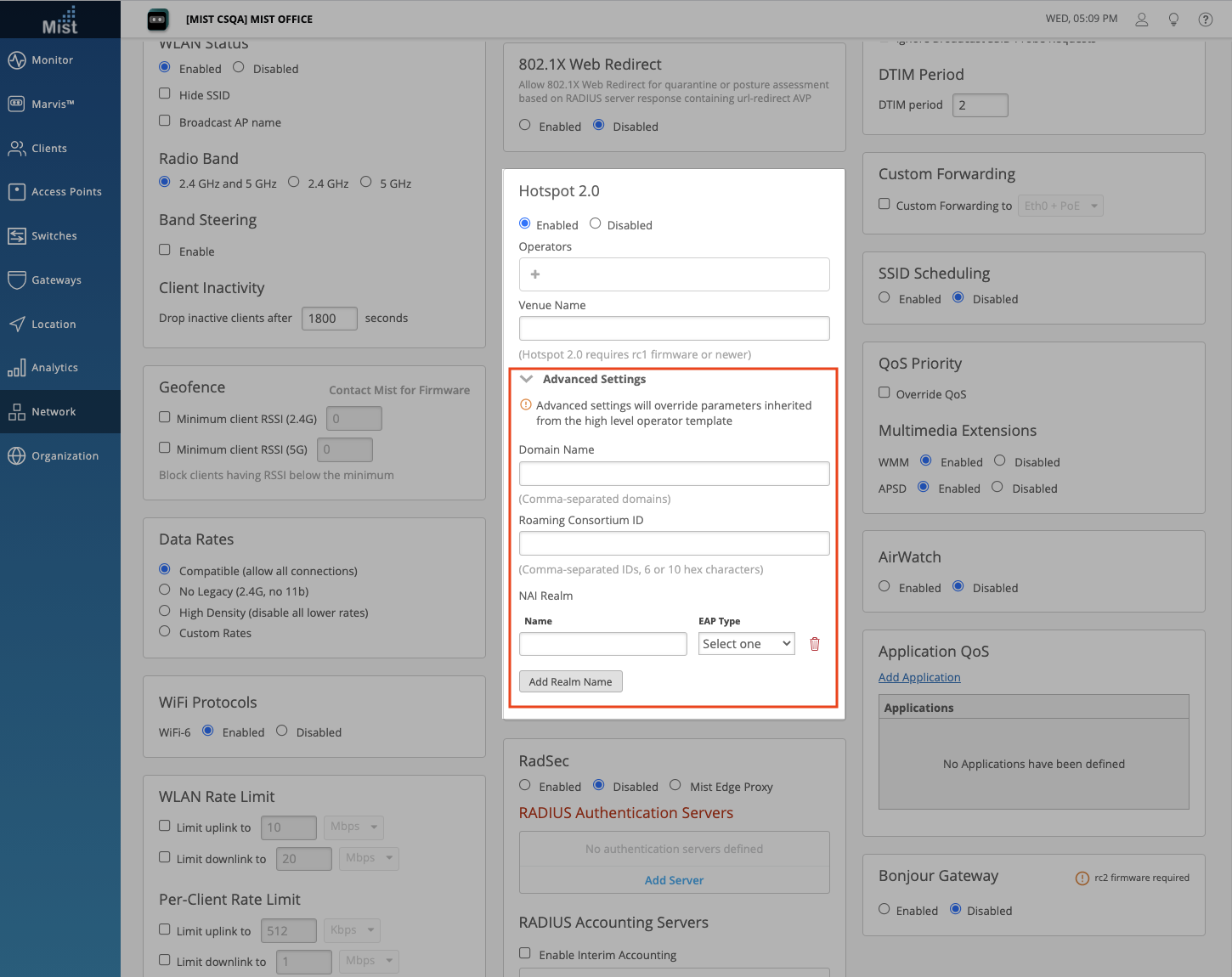Check the Override QoS checkbox
This screenshot has width=1232, height=977.
coord(884,393)
